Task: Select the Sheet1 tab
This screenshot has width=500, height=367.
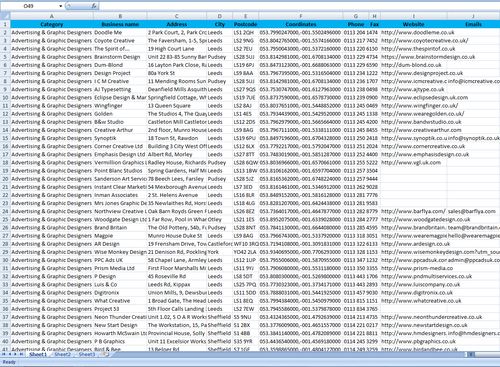Action: pyautogui.click(x=38, y=354)
